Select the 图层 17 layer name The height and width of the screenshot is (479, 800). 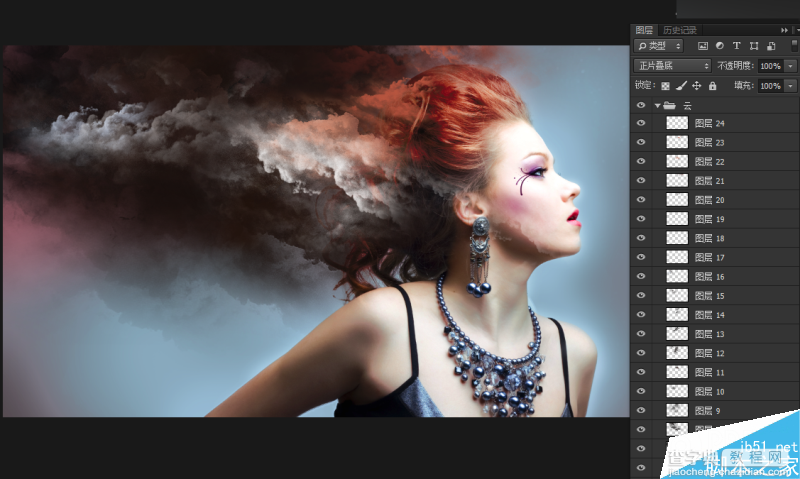(710, 258)
